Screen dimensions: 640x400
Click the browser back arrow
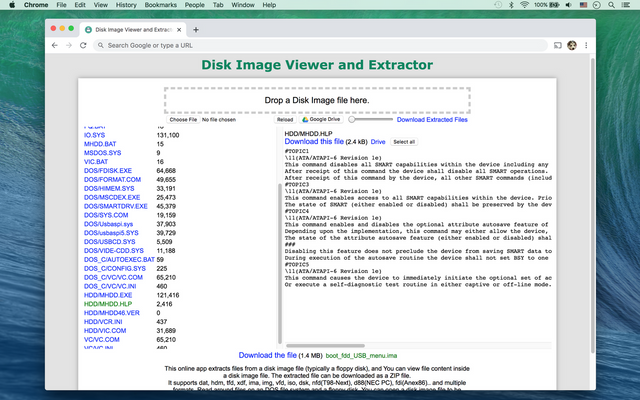tap(55, 45)
